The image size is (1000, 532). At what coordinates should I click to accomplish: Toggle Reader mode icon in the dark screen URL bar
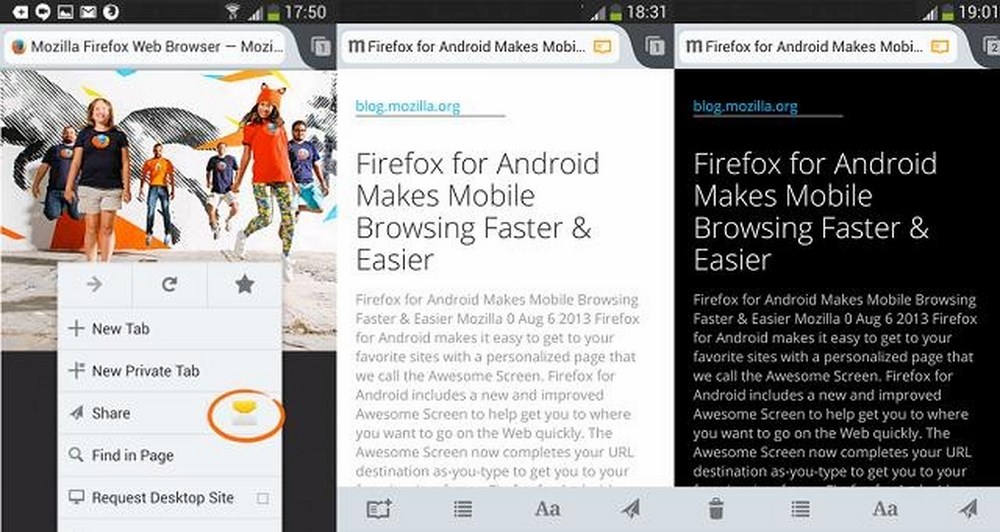tap(939, 47)
